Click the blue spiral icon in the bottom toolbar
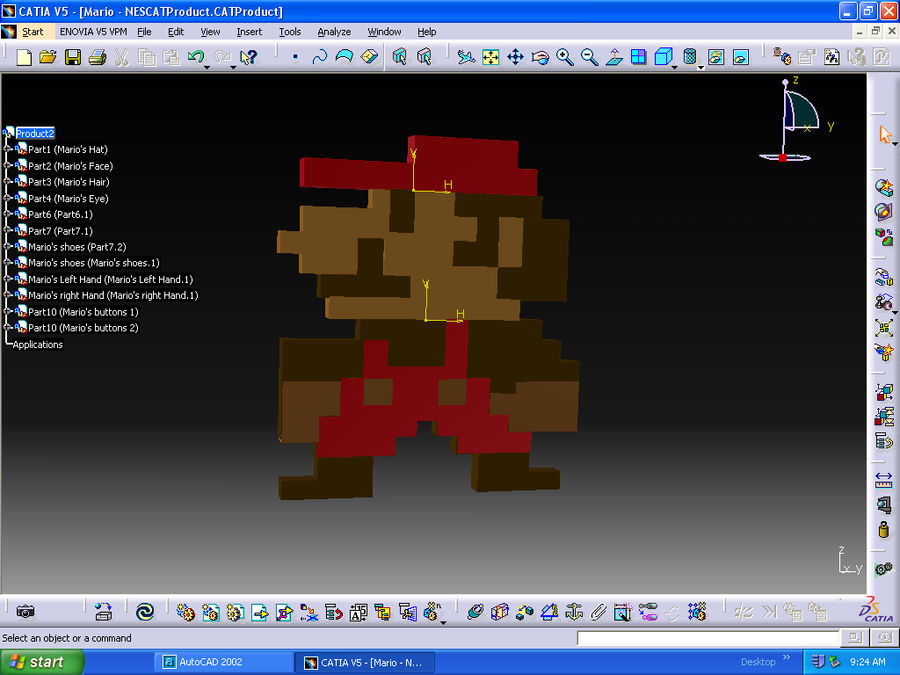 [x=145, y=612]
